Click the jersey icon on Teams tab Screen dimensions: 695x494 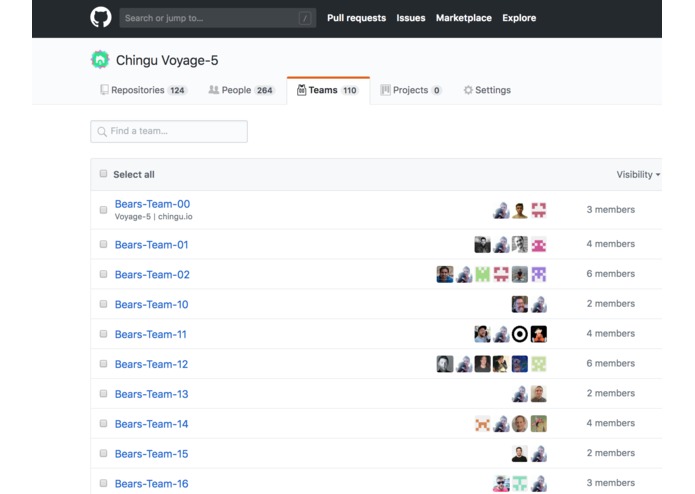click(x=301, y=90)
